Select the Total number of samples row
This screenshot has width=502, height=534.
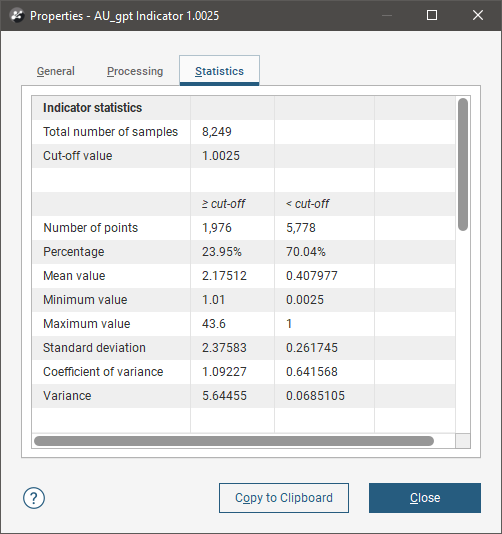pyautogui.click(x=244, y=132)
